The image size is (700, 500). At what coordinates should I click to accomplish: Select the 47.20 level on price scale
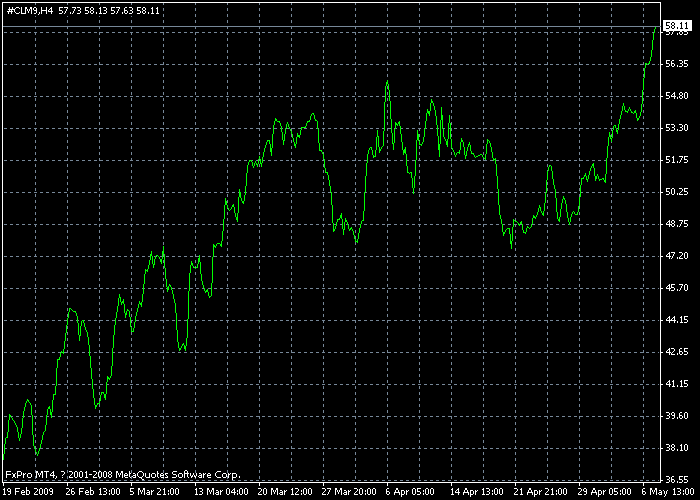click(677, 256)
